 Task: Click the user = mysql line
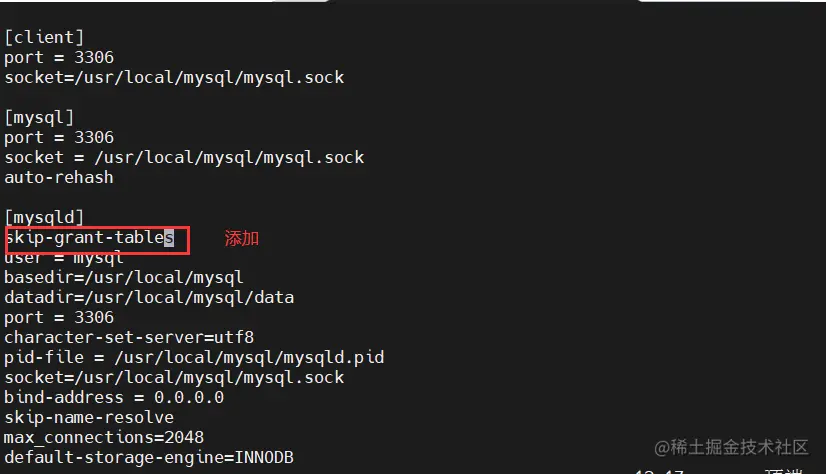[x=64, y=258]
